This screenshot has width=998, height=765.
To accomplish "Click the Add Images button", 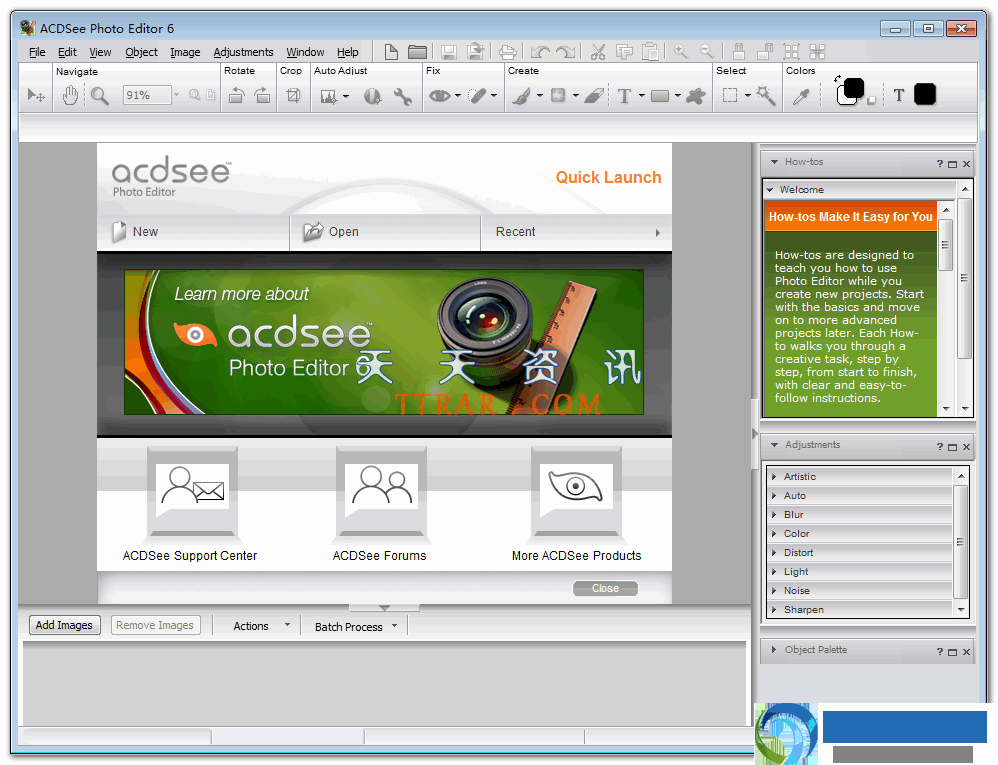I will click(64, 625).
